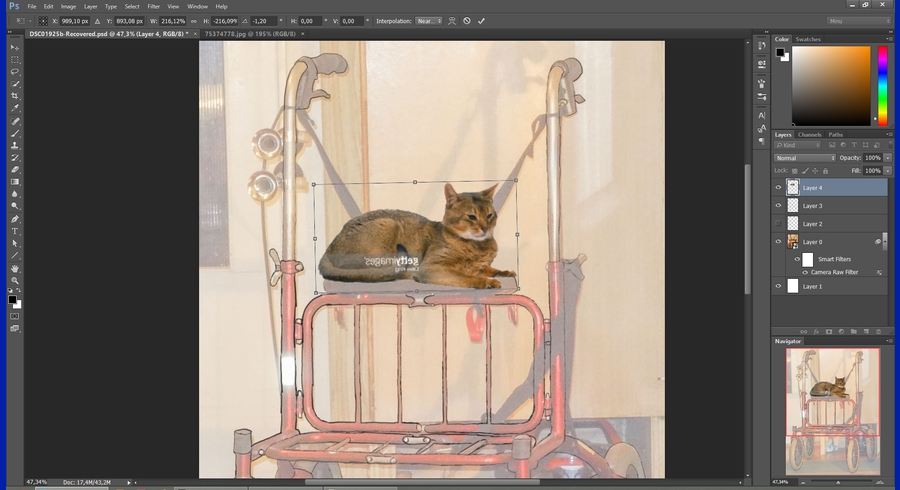Open the Image menu
Image resolution: width=900 pixels, height=490 pixels.
coord(68,6)
